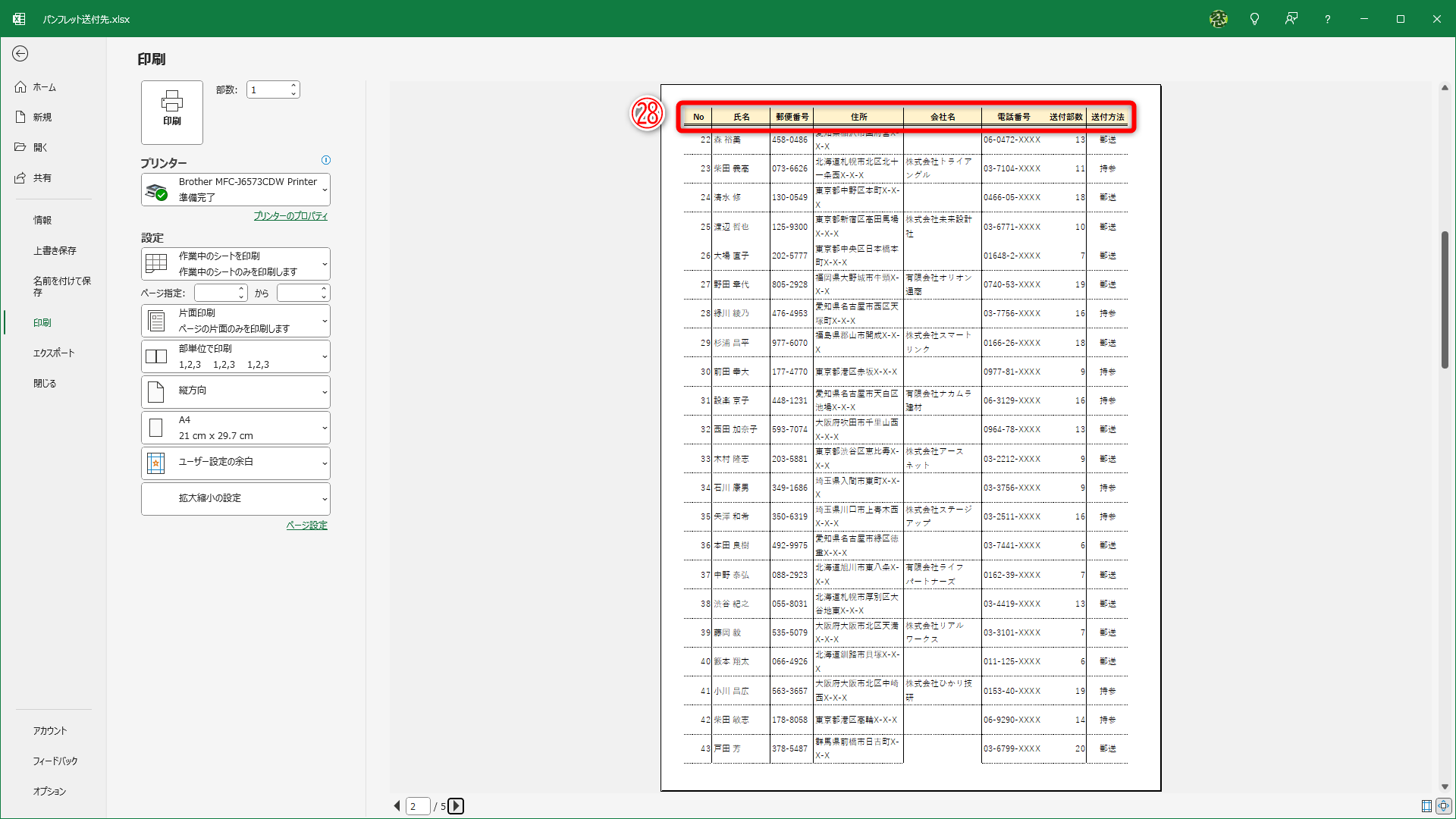Click the help question mark icon
Screen dimensions: 1456x819
point(1327,19)
